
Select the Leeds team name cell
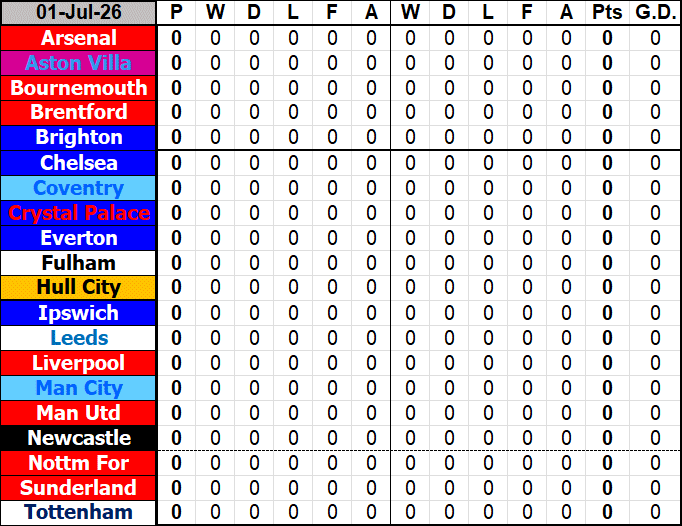pos(78,338)
